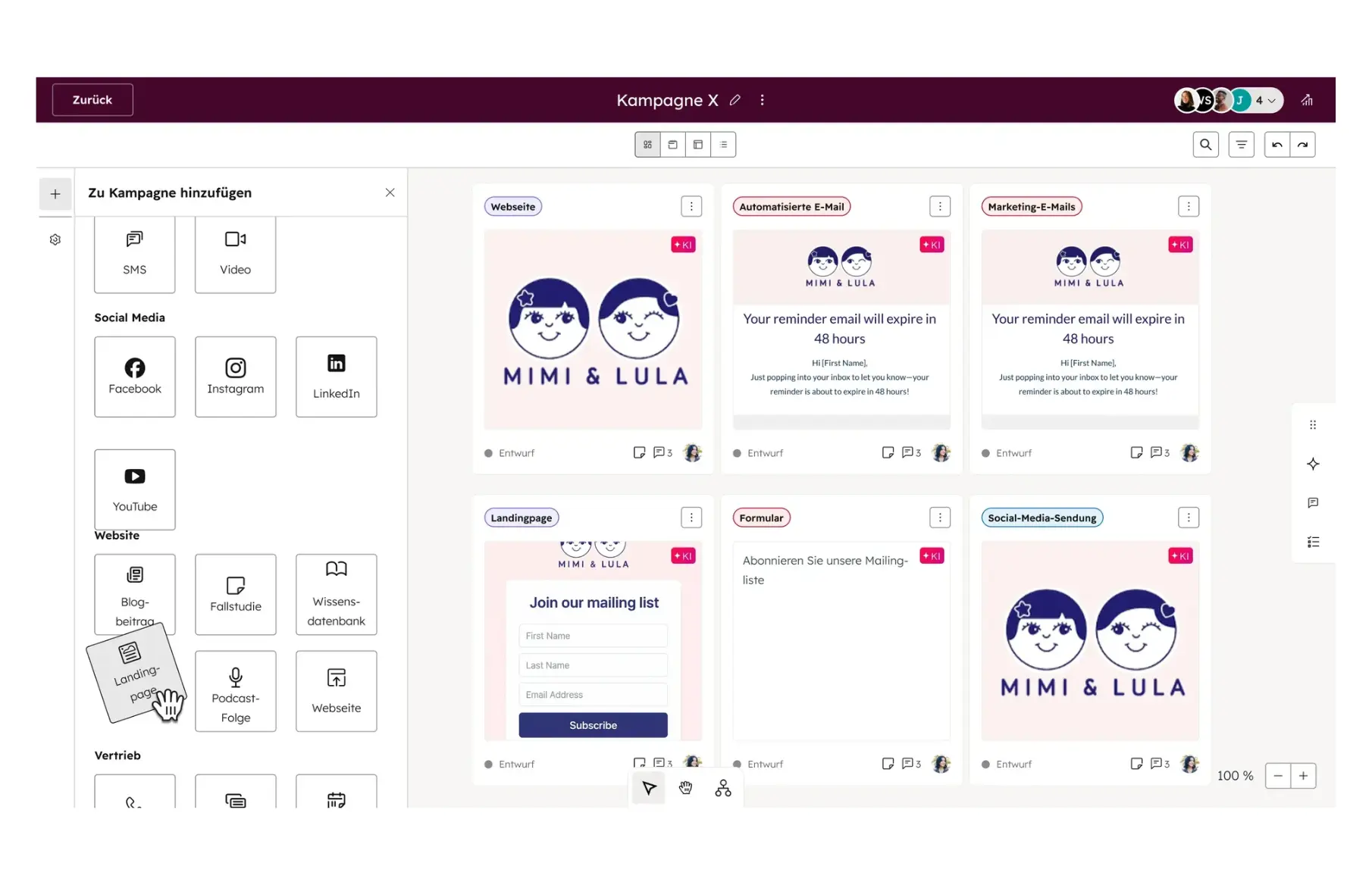Click the plus icon in left sidebar

coord(55,194)
